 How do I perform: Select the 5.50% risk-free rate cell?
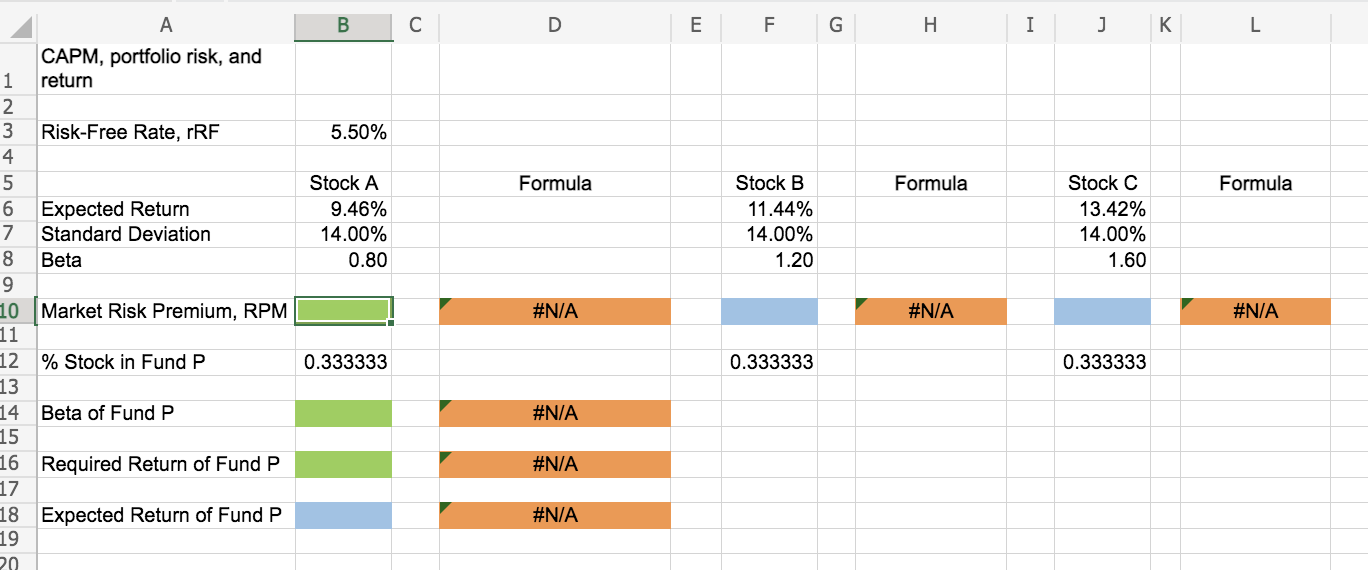[x=343, y=132]
